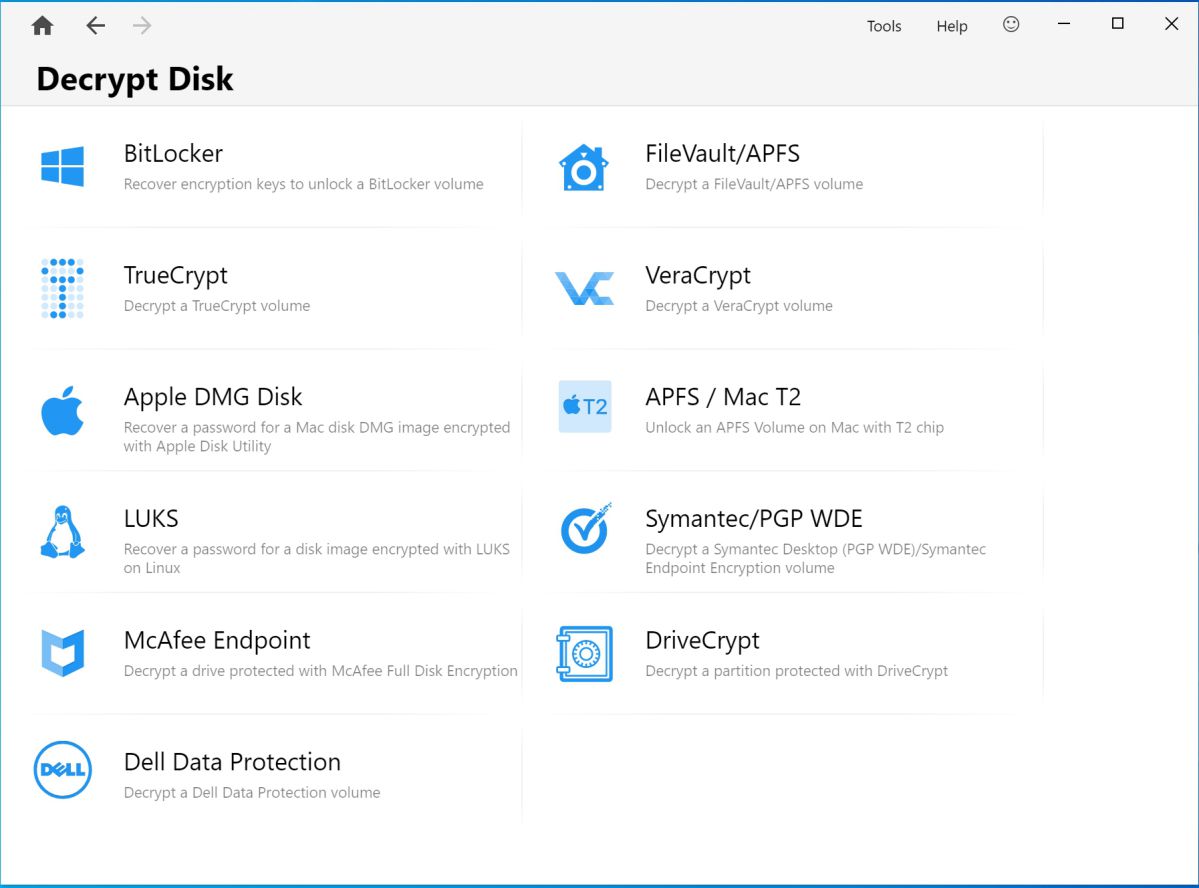Click the Apple logo for DMG Disk
Screen dimensions: 1199x888
coord(62,411)
